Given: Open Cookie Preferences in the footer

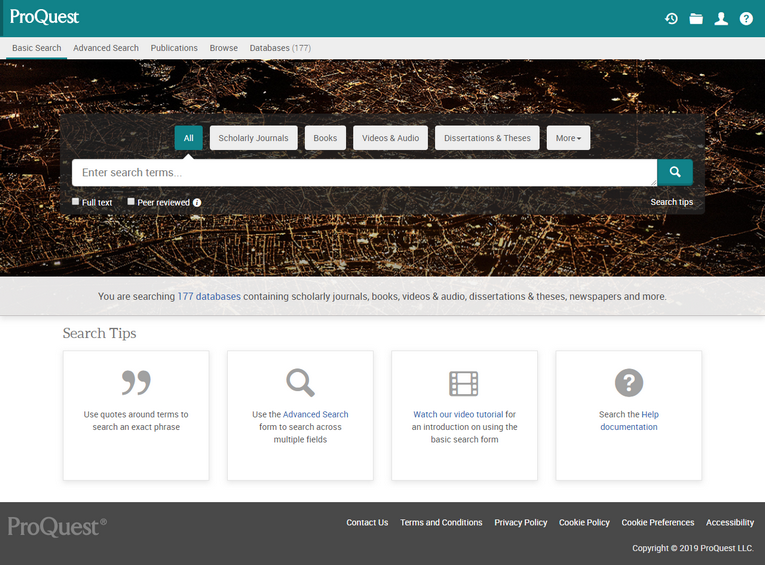Looking at the screenshot, I should (x=657, y=522).
